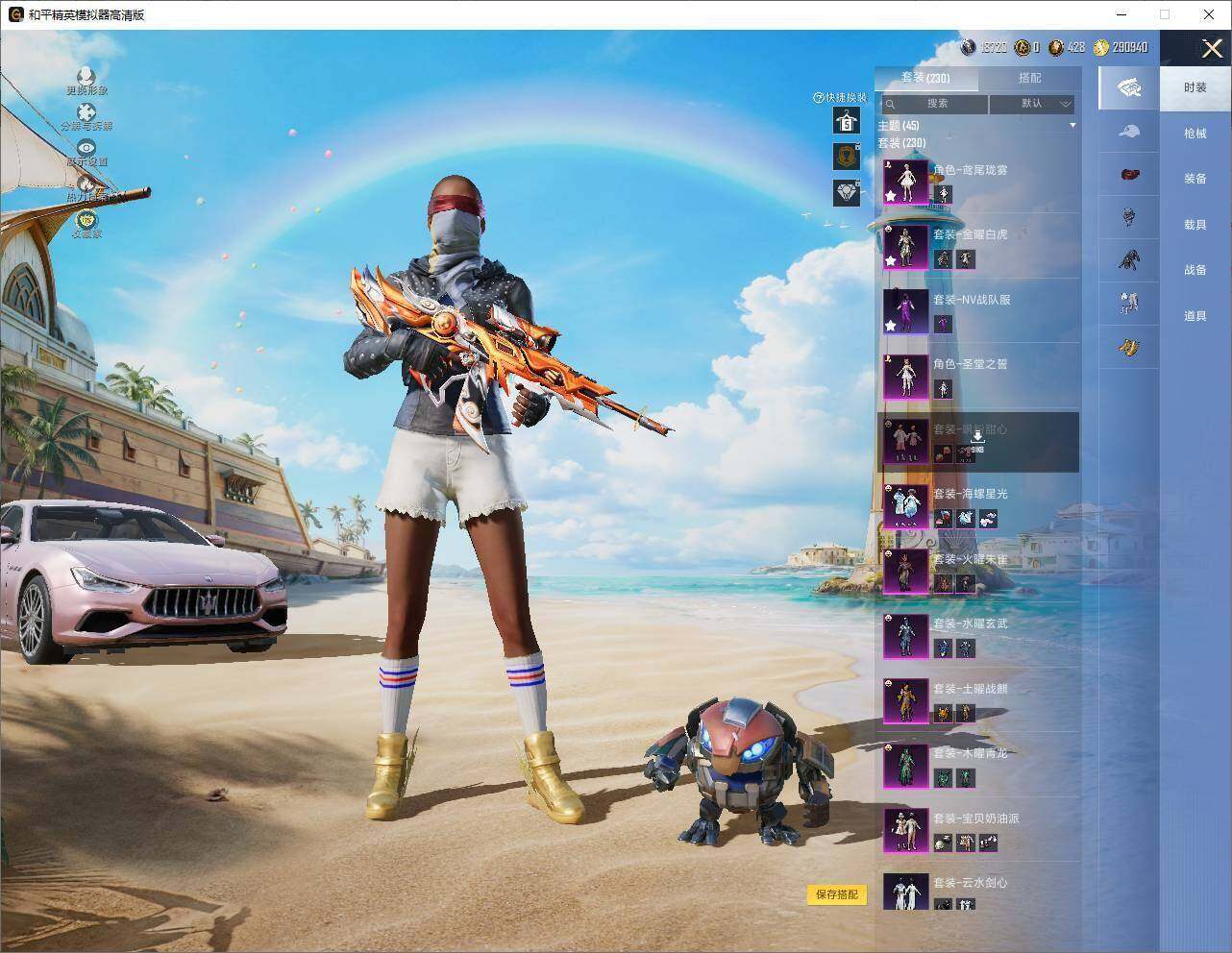Open the 战备 section
The image size is (1232, 953).
click(x=1195, y=270)
